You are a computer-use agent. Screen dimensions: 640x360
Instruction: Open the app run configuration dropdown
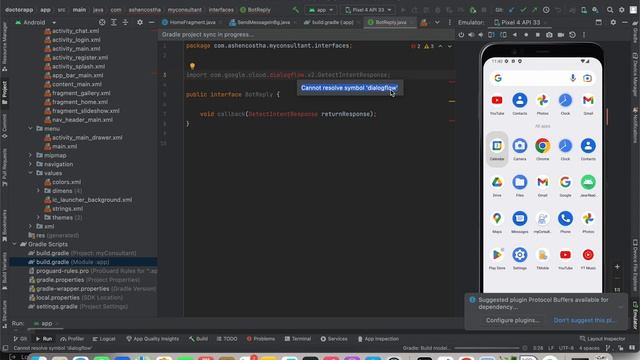coord(321,10)
